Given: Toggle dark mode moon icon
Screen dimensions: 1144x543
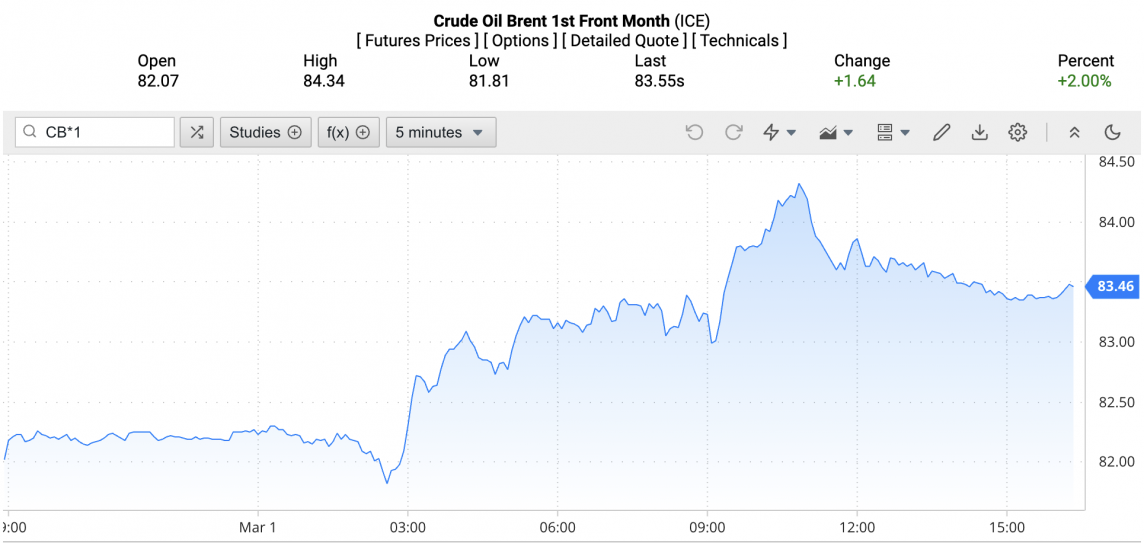Looking at the screenshot, I should click(x=1112, y=132).
